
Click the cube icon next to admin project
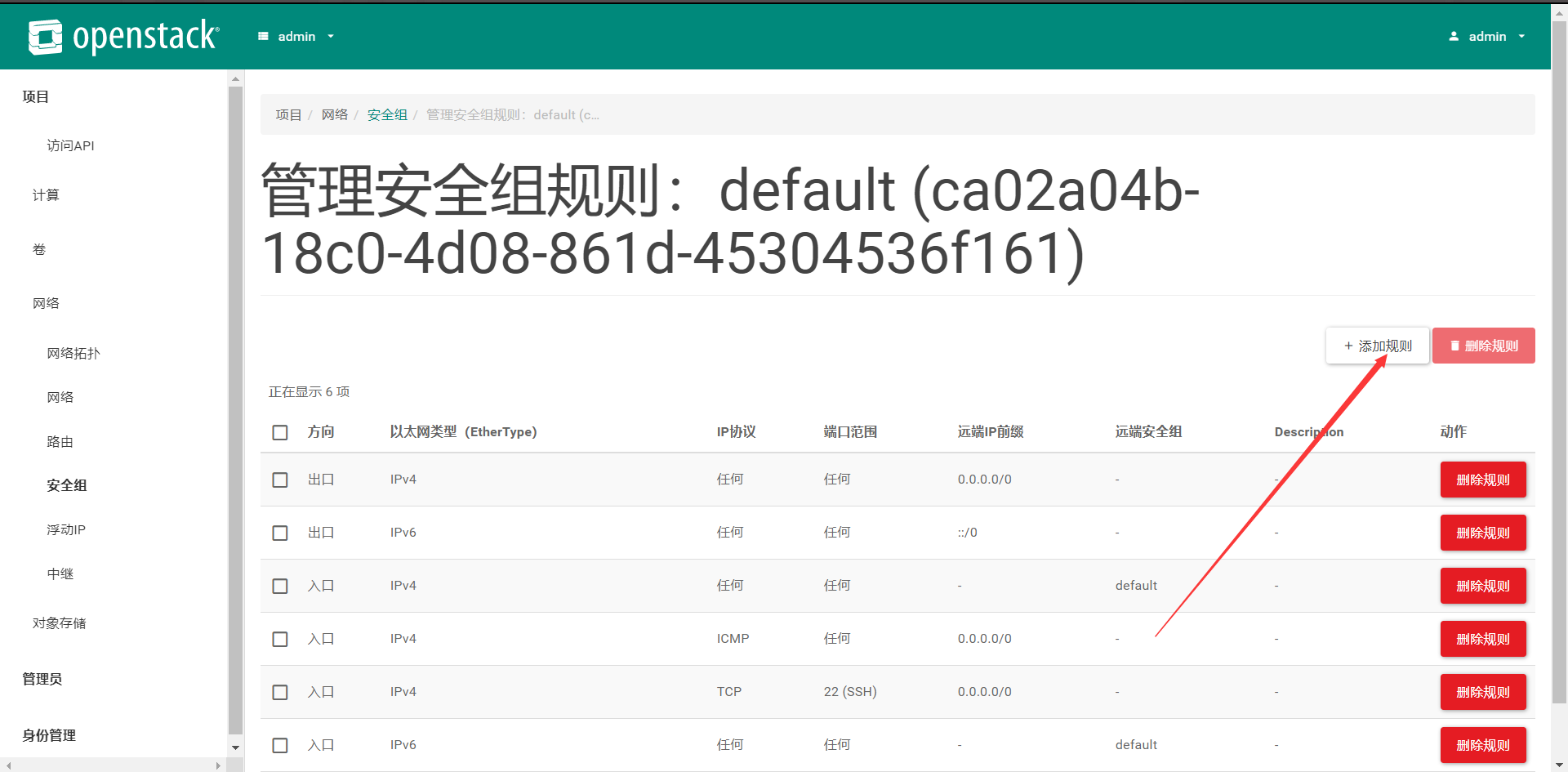[x=263, y=36]
